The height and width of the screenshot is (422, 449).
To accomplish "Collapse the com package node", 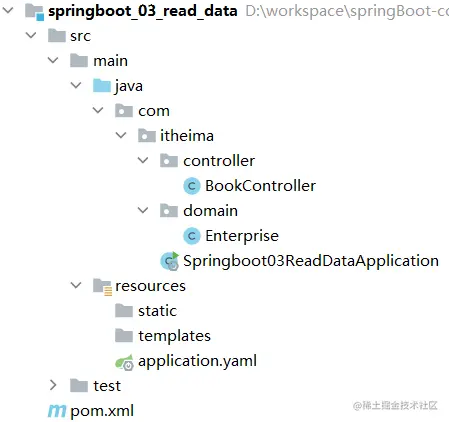I will click(98, 110).
